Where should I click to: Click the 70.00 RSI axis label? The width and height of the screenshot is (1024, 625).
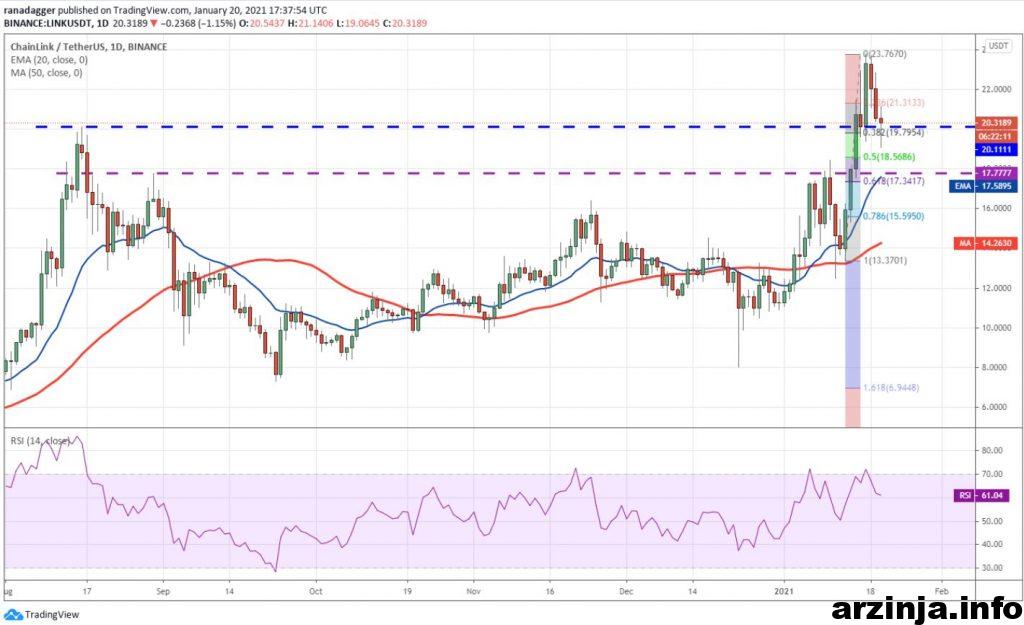pos(991,474)
